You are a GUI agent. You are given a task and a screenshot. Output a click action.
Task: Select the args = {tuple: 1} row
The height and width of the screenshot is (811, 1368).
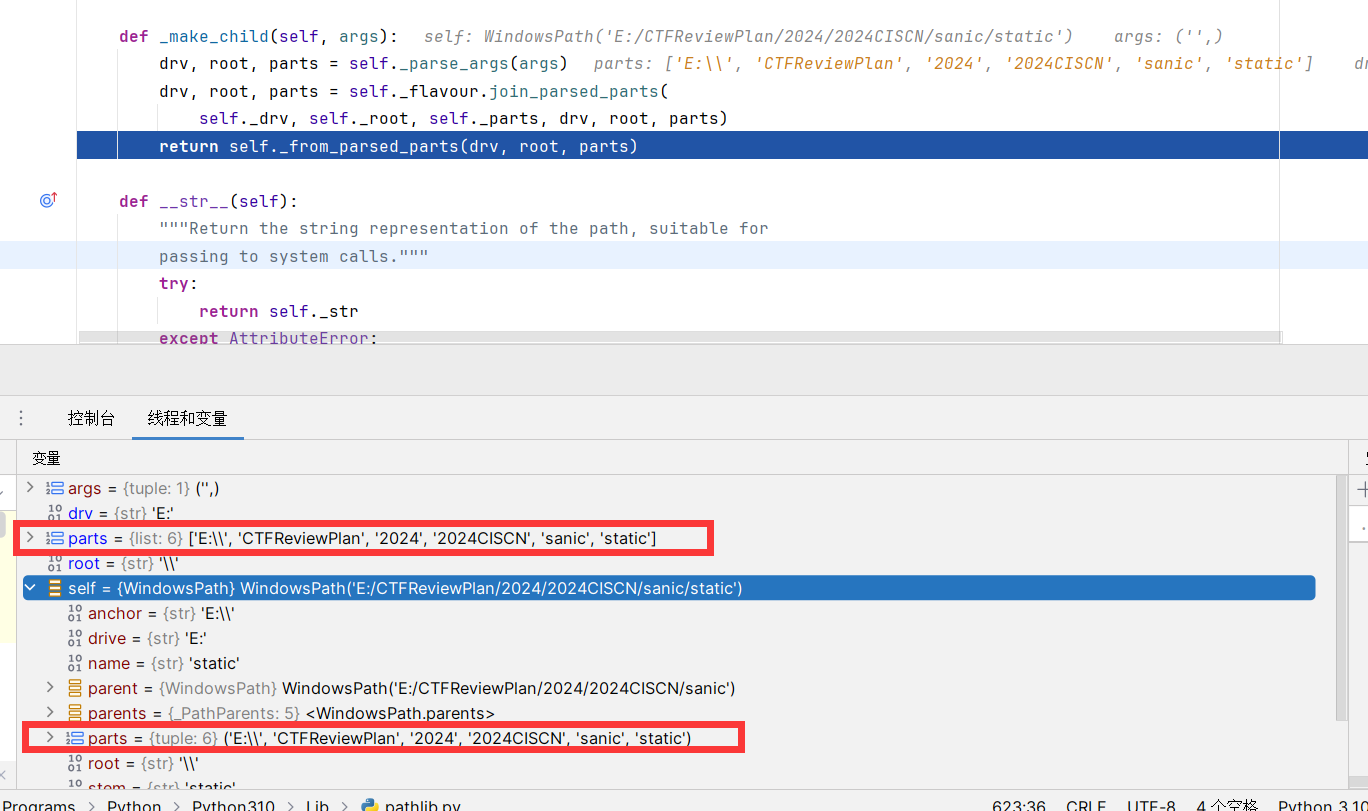pyautogui.click(x=669, y=488)
